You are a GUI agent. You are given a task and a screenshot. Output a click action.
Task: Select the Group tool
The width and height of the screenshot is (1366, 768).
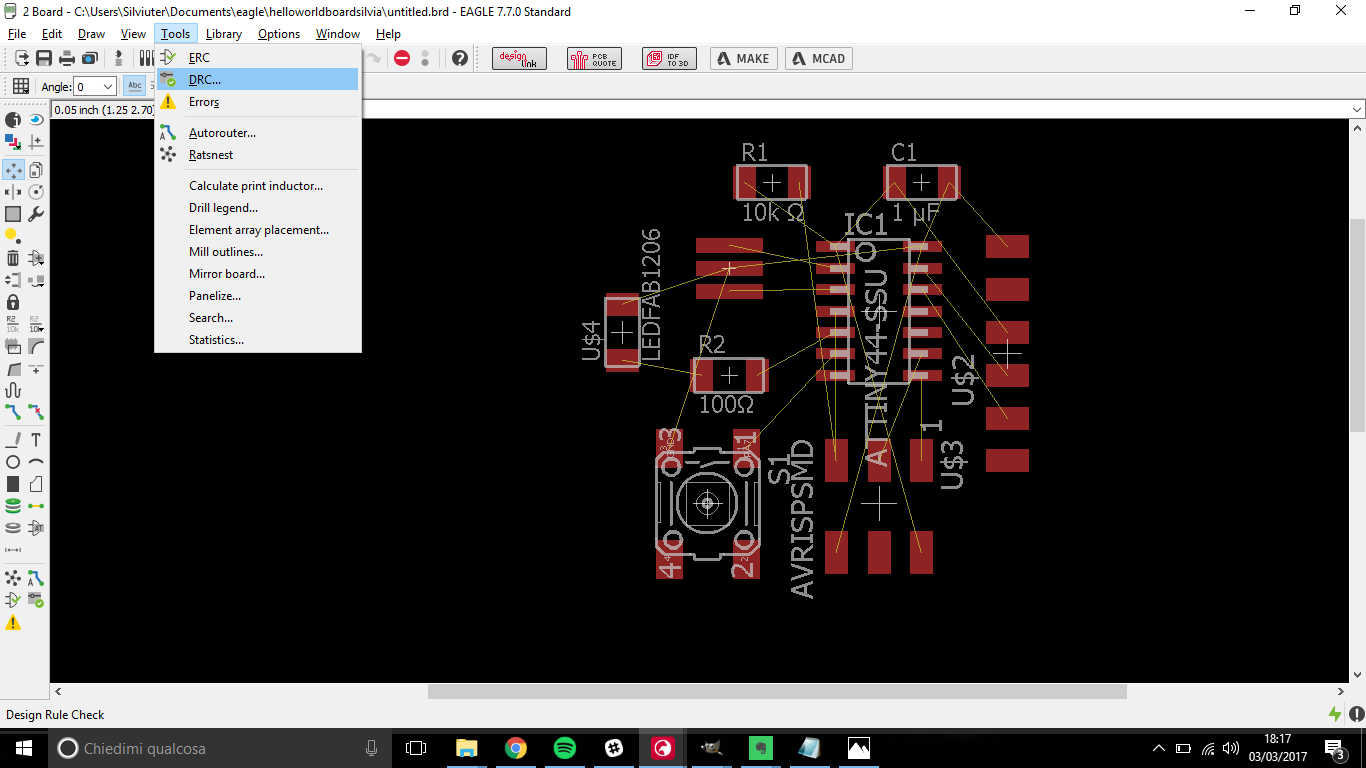click(x=13, y=214)
